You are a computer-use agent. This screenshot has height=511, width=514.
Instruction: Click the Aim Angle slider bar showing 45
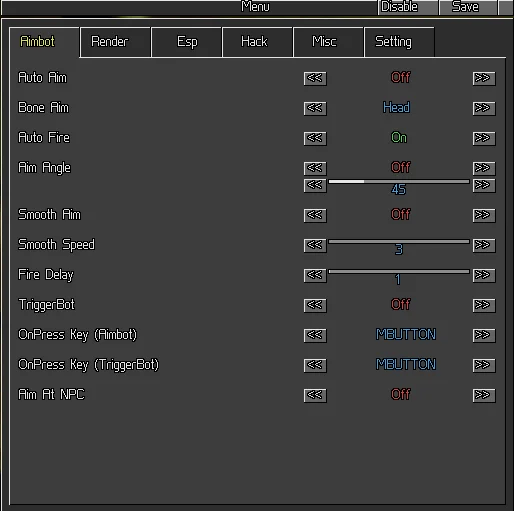click(399, 182)
